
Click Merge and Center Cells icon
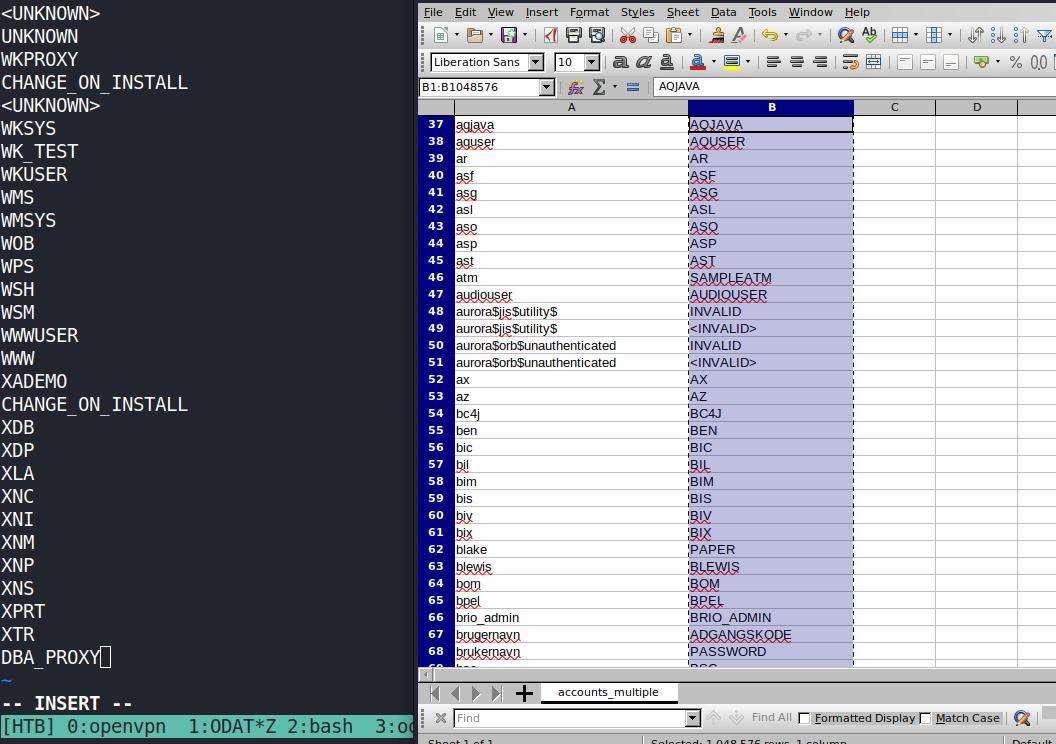coord(873,63)
